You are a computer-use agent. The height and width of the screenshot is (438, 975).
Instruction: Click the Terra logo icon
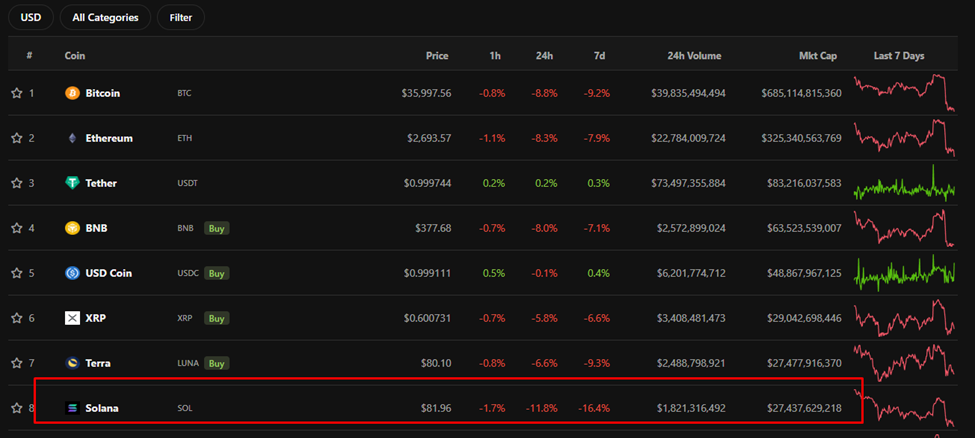(72, 363)
